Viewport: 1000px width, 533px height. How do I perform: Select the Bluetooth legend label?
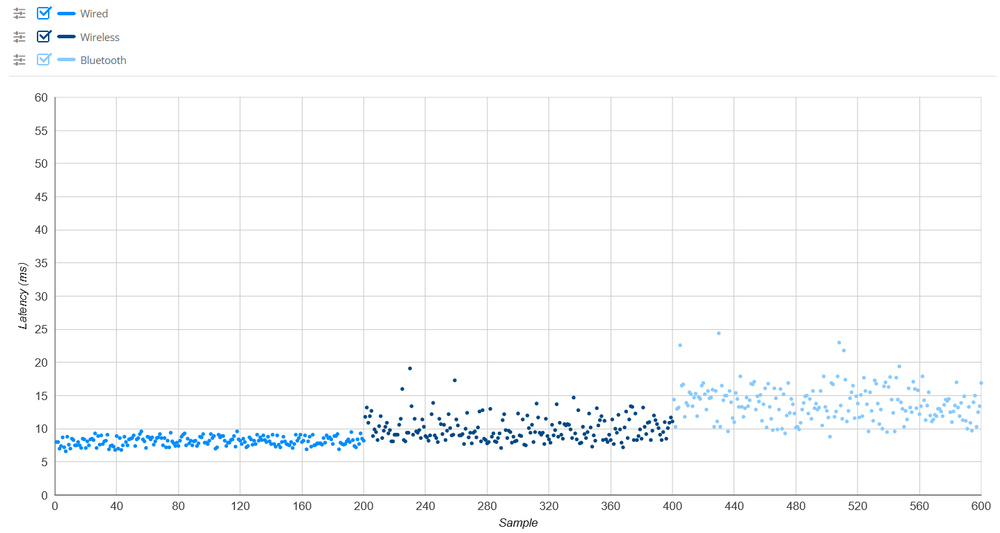pos(103,60)
